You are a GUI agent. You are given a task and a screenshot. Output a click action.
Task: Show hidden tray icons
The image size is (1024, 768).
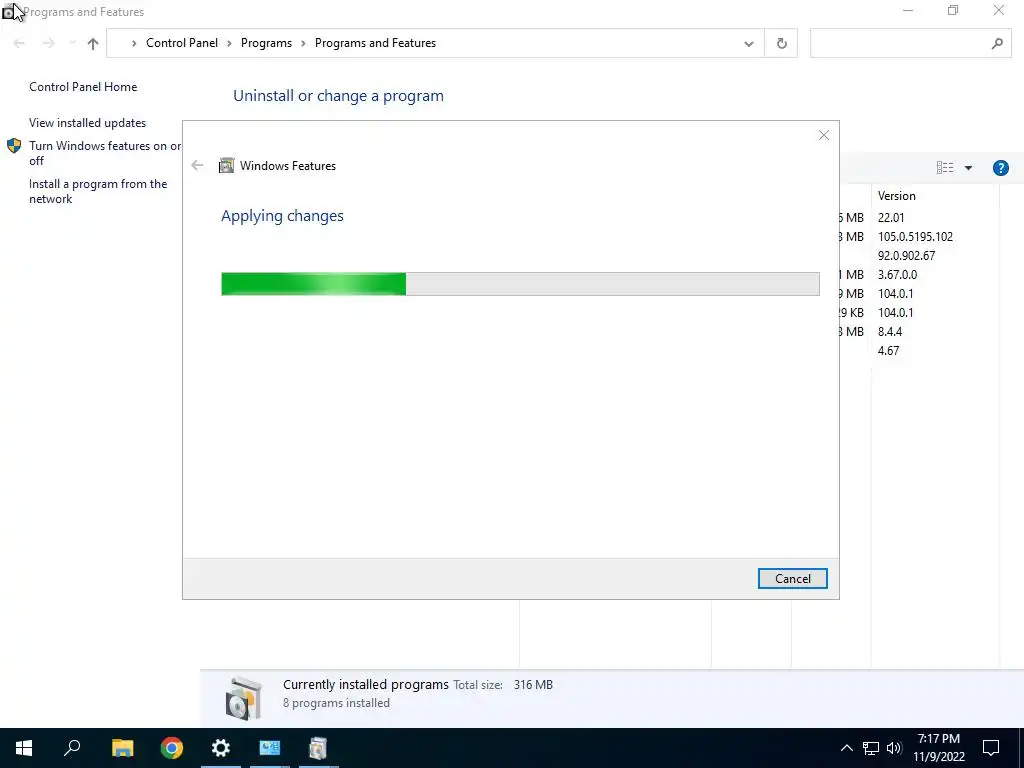coord(846,748)
